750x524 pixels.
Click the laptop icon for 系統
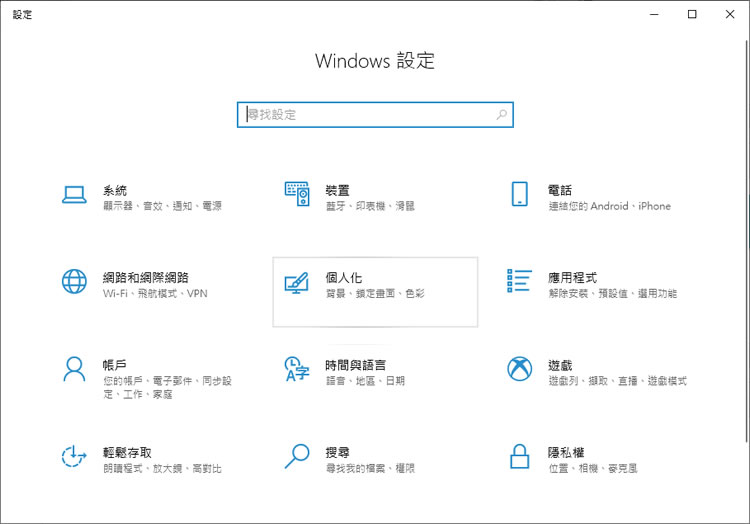pyautogui.click(x=74, y=195)
